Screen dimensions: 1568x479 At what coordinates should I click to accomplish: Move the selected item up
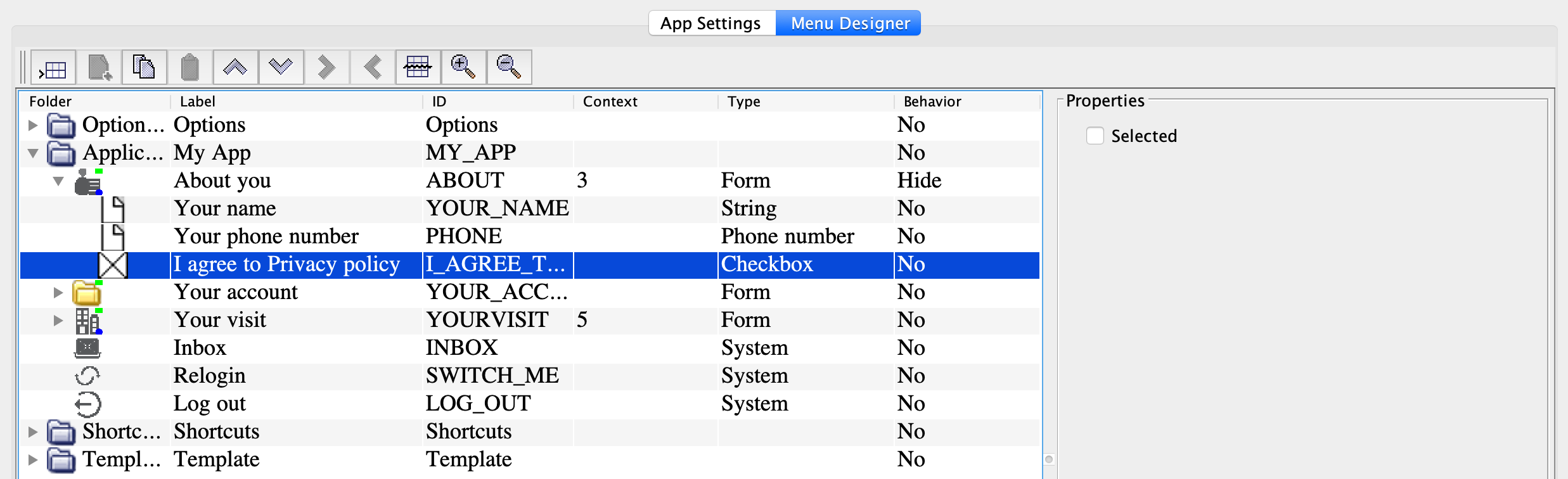pos(236,68)
